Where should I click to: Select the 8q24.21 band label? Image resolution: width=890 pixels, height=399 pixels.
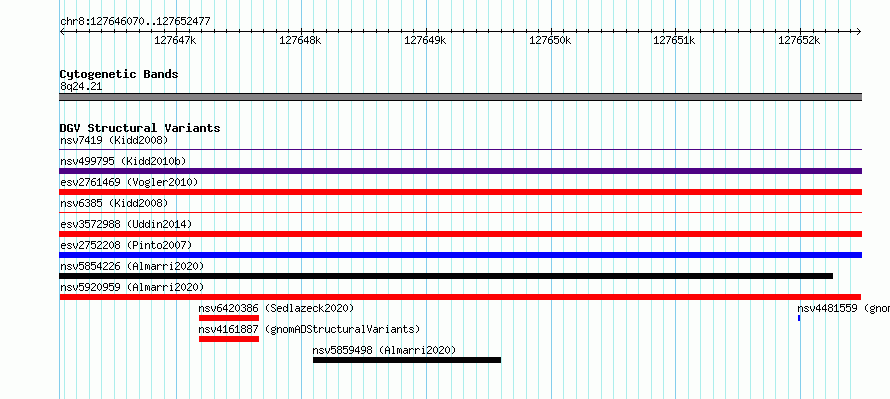point(81,87)
